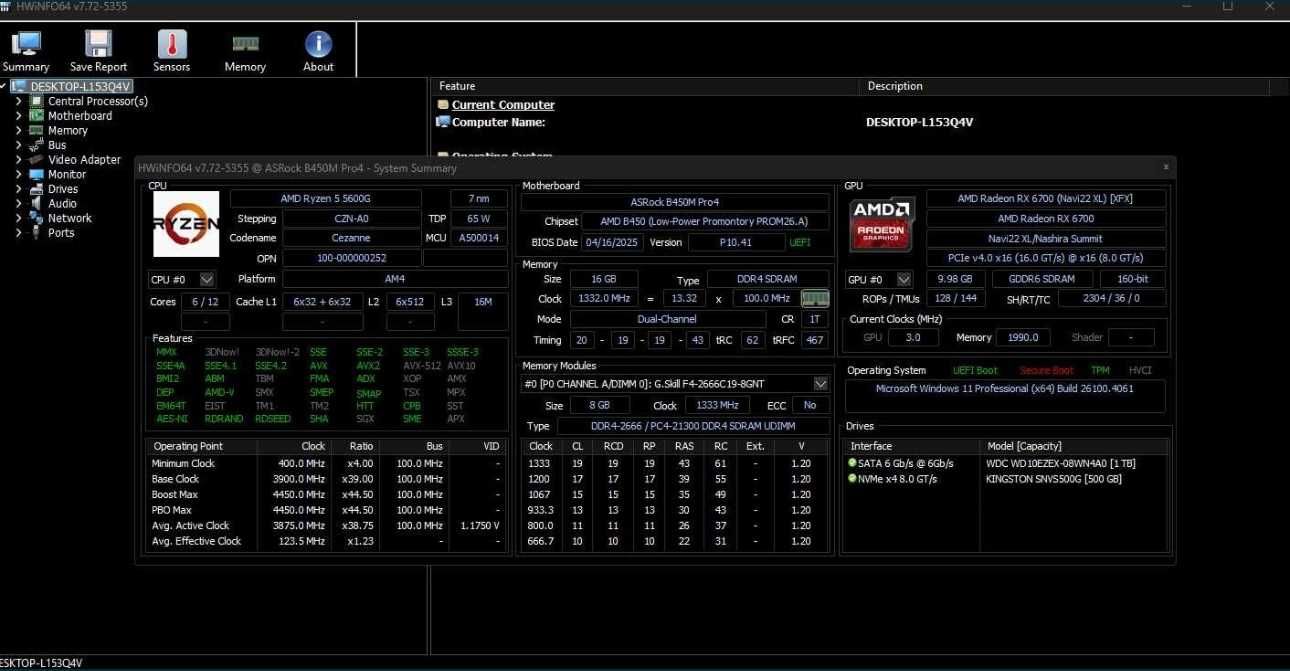Click the KINGSTON SNVS500G [500 GB] drive
Screen dimensions: 1290x671
(1054, 479)
